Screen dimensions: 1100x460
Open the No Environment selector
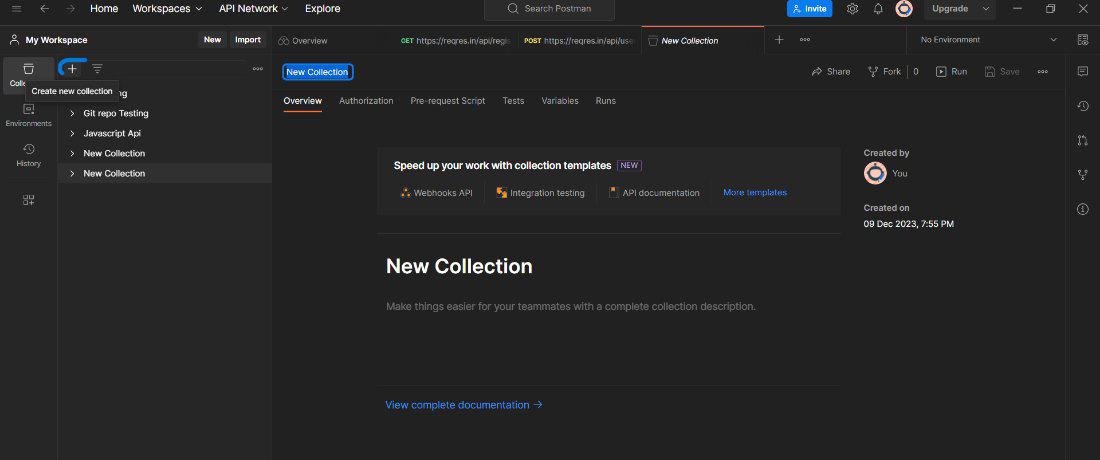click(x=987, y=40)
